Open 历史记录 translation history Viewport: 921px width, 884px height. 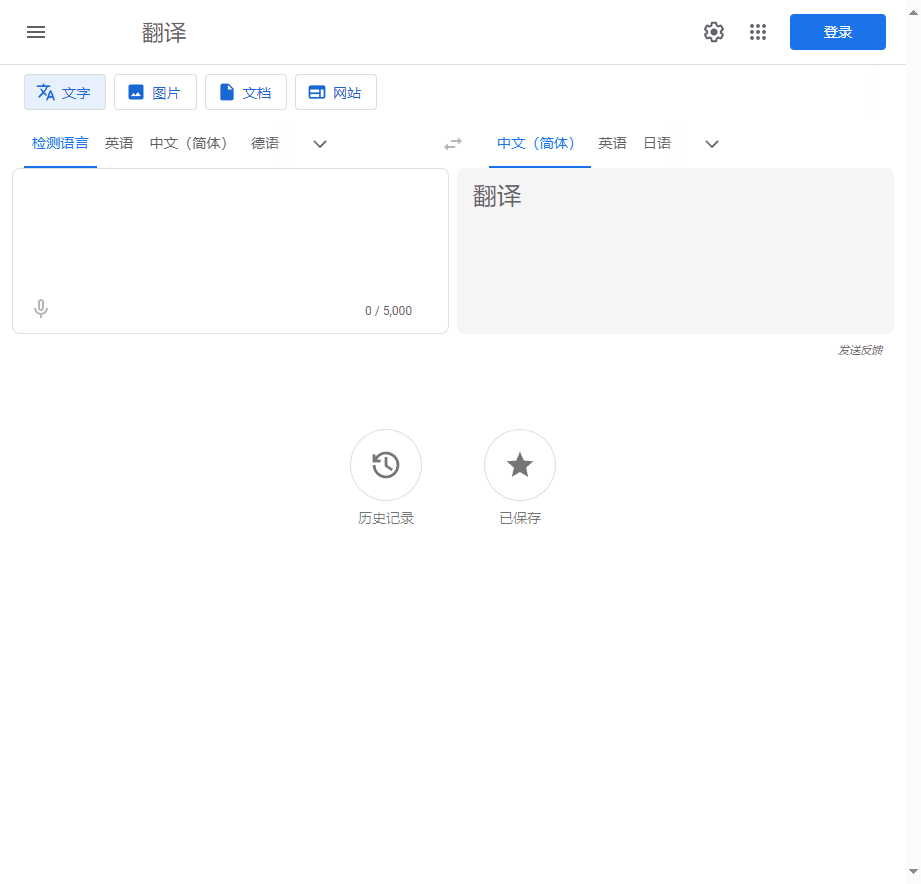[x=386, y=477]
